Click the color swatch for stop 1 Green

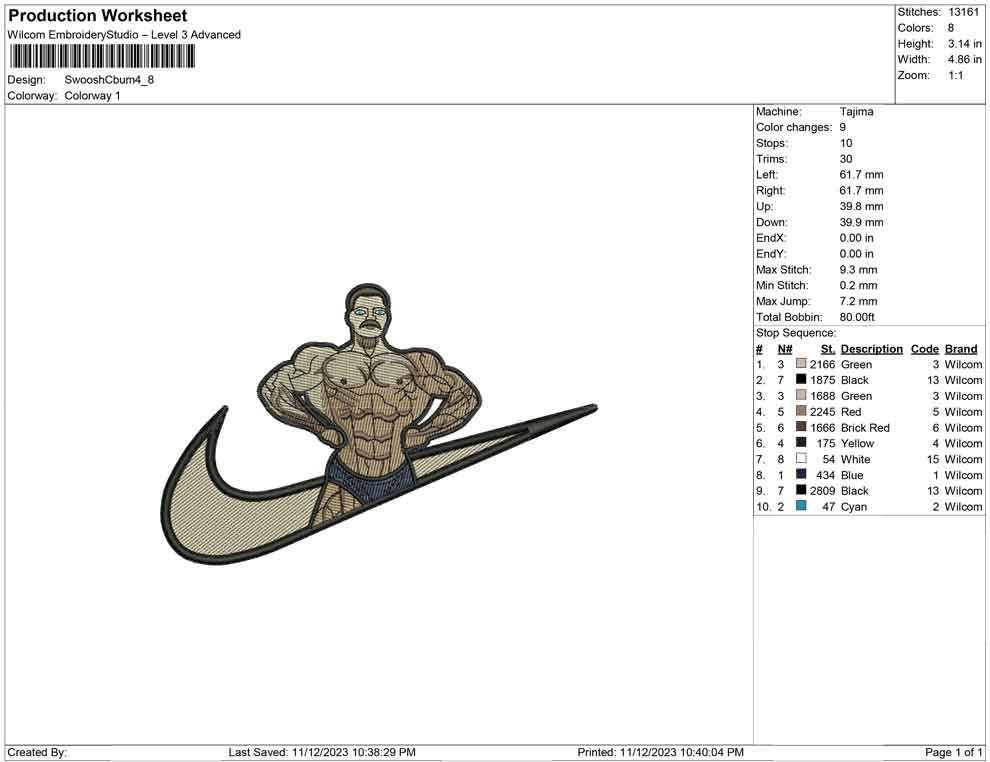point(801,364)
